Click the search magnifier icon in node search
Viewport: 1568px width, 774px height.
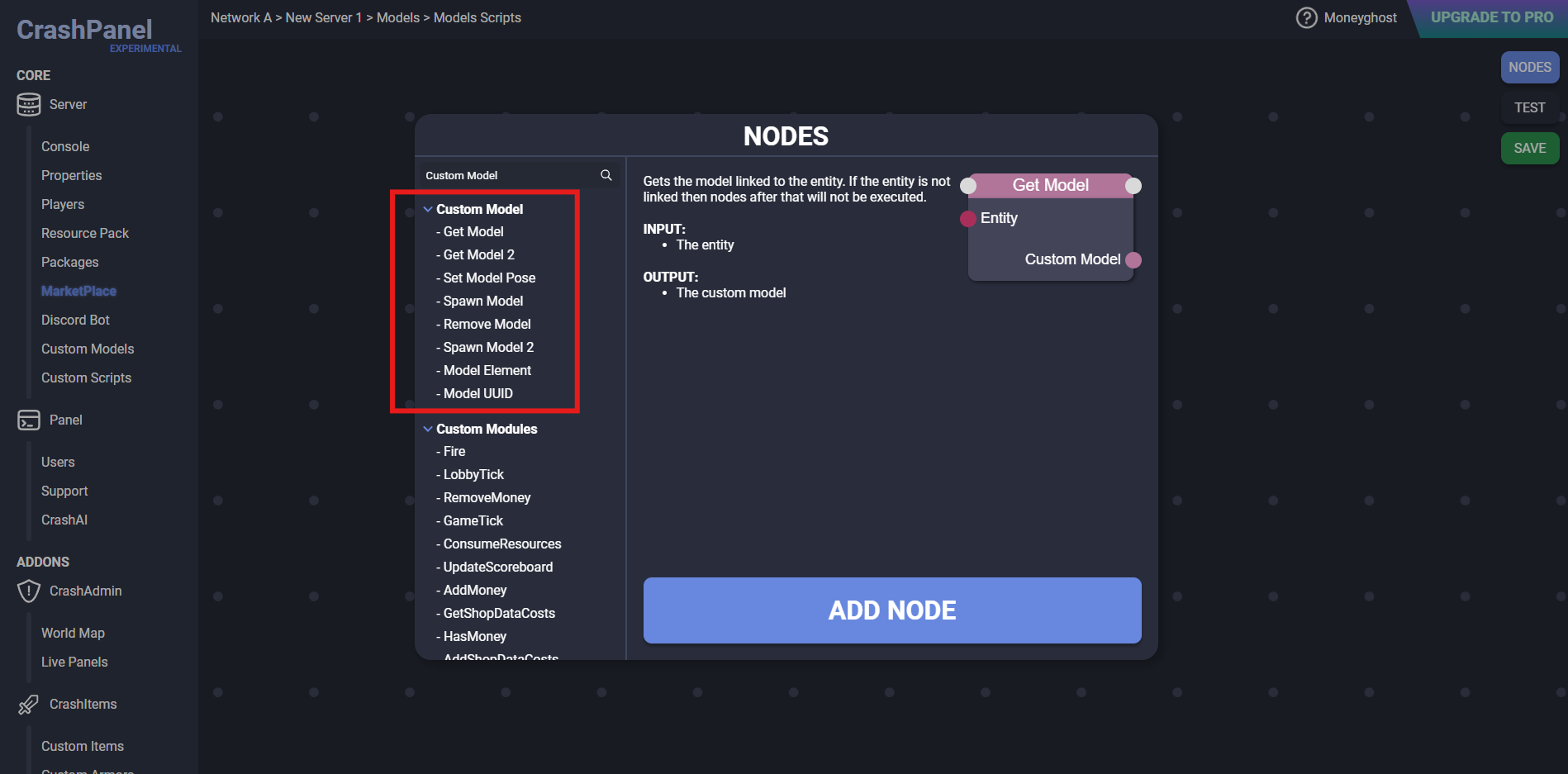pos(606,175)
